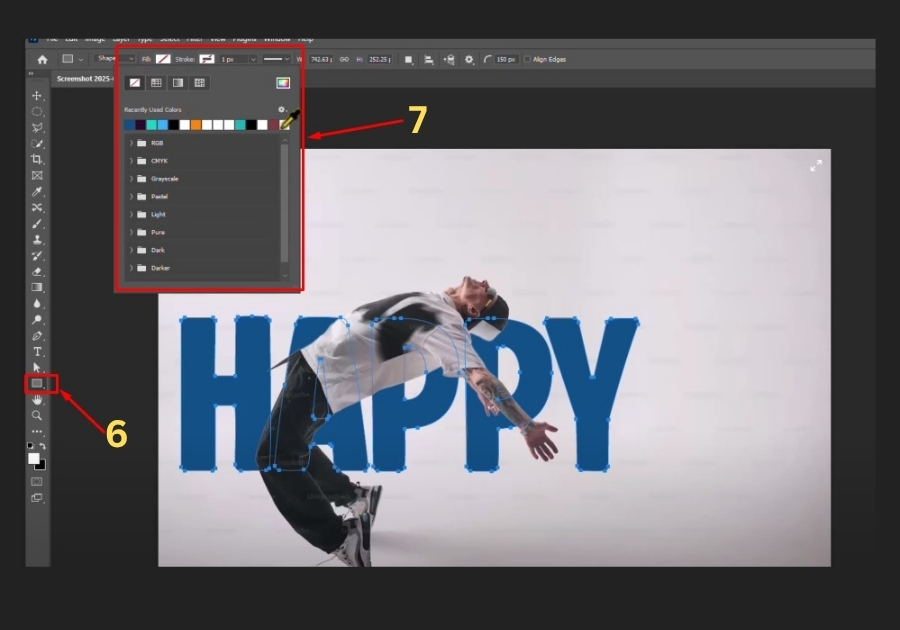Image resolution: width=900 pixels, height=630 pixels.
Task: Open the color picker rainbow icon
Action: click(283, 83)
